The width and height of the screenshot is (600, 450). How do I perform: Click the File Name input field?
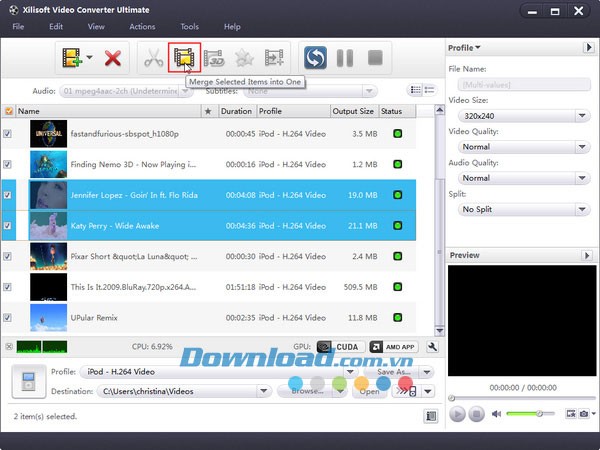tap(524, 85)
